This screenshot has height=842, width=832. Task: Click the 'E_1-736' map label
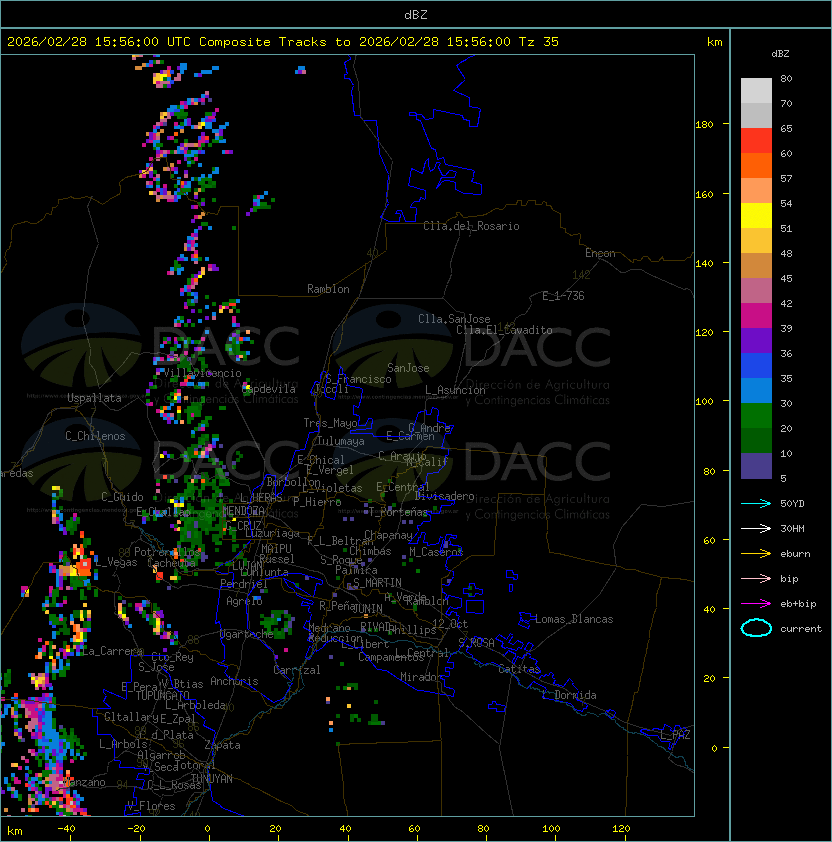(x=563, y=296)
